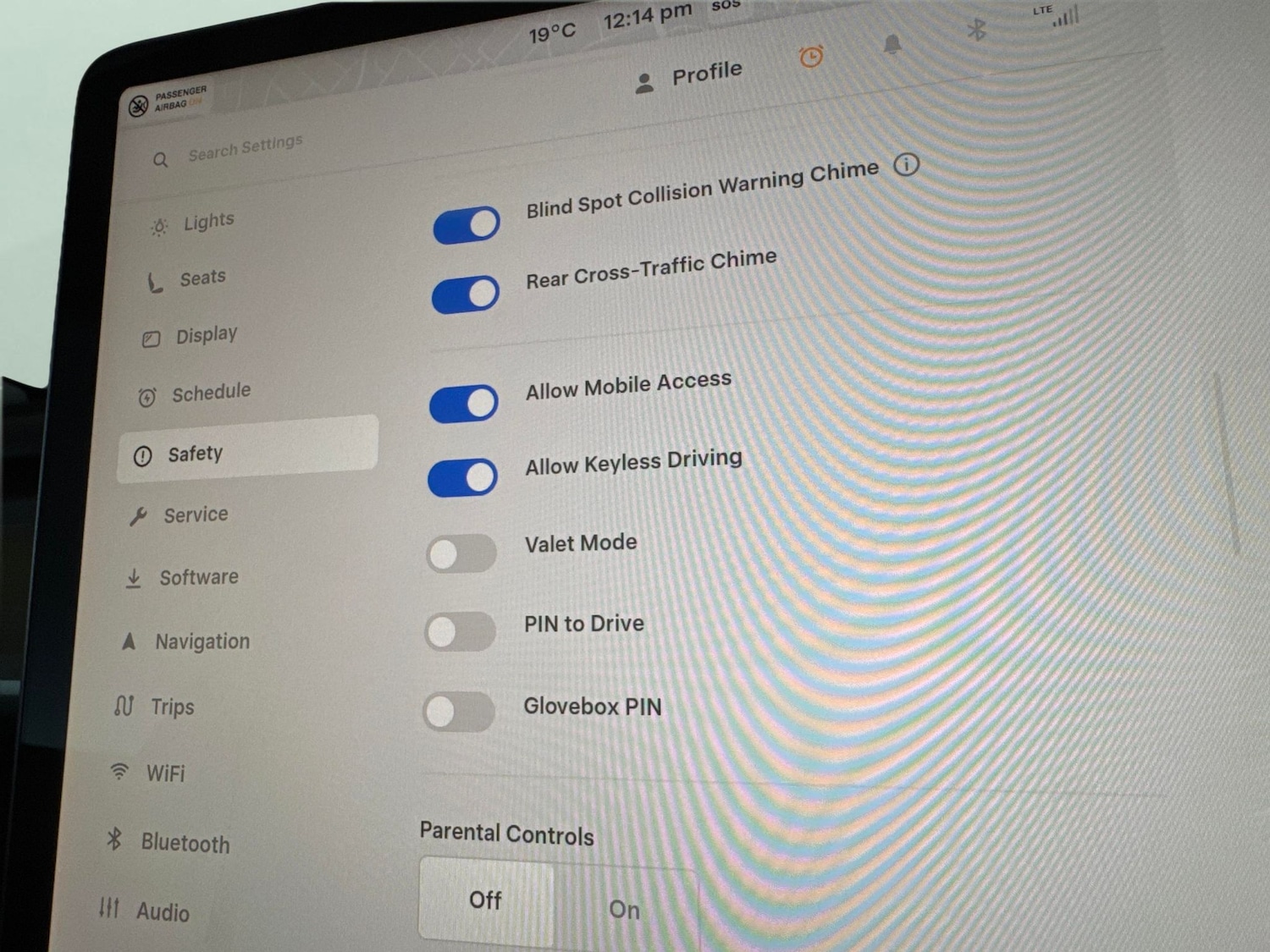
Task: Click the Trips route icon
Action: pos(124,706)
